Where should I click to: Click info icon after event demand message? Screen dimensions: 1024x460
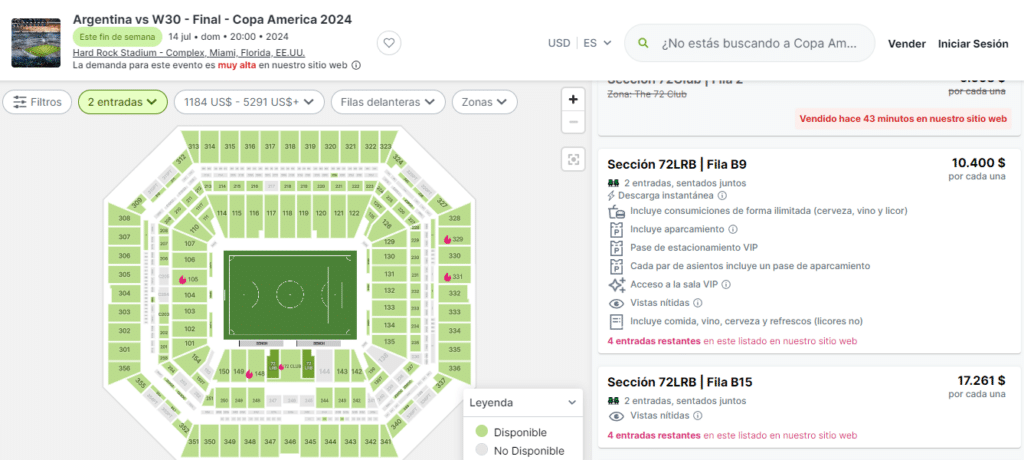(357, 65)
